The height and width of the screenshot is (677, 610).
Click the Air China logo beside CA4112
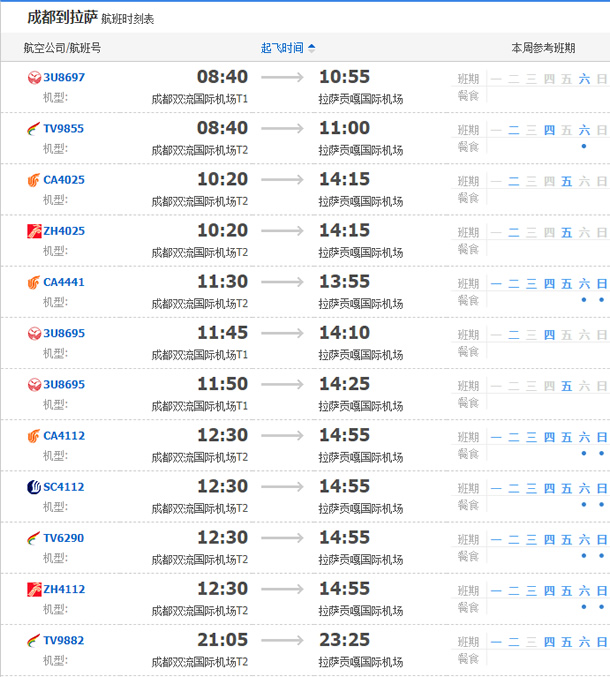click(34, 436)
